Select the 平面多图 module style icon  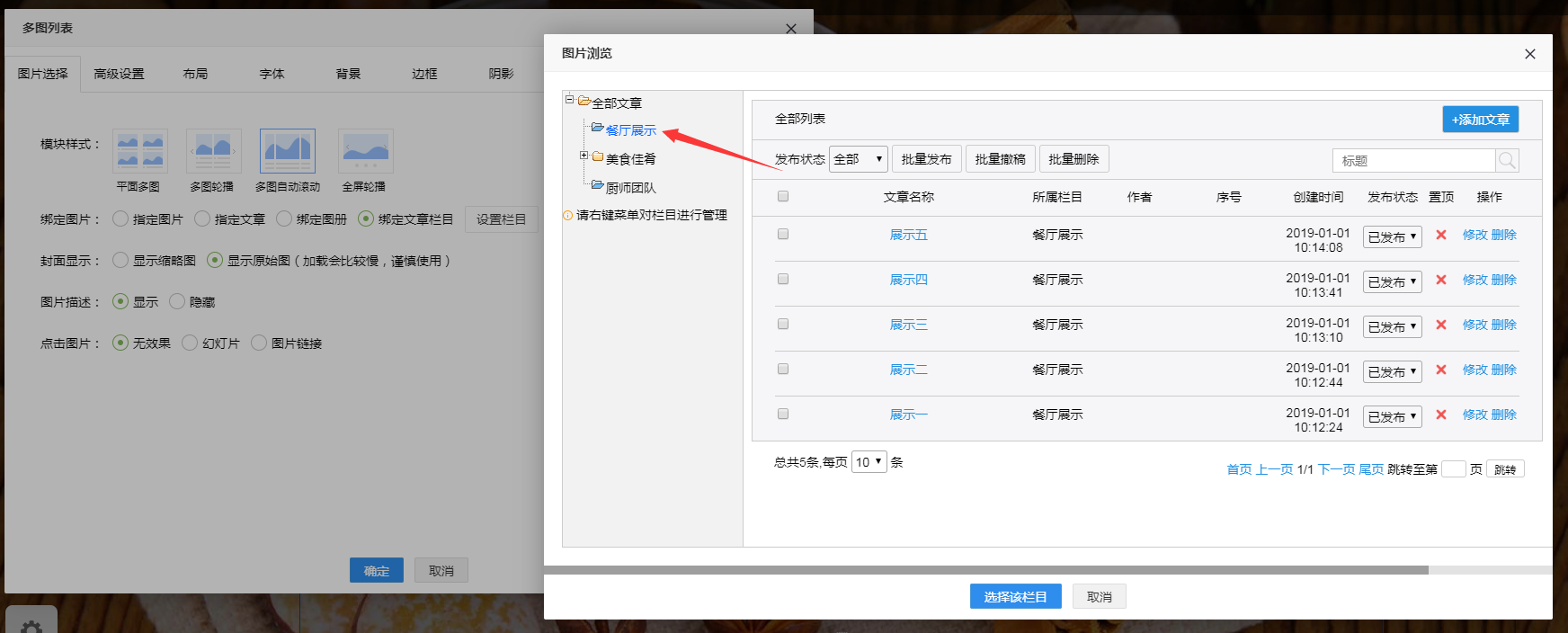tap(140, 151)
